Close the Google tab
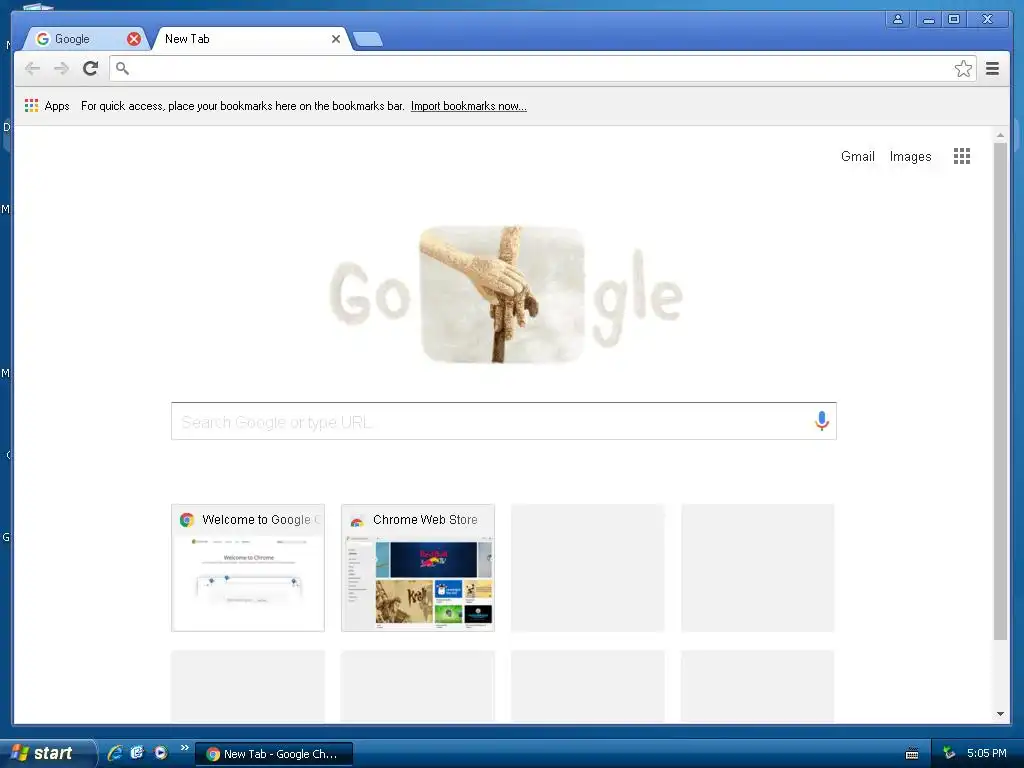The image size is (1024, 768). click(134, 39)
